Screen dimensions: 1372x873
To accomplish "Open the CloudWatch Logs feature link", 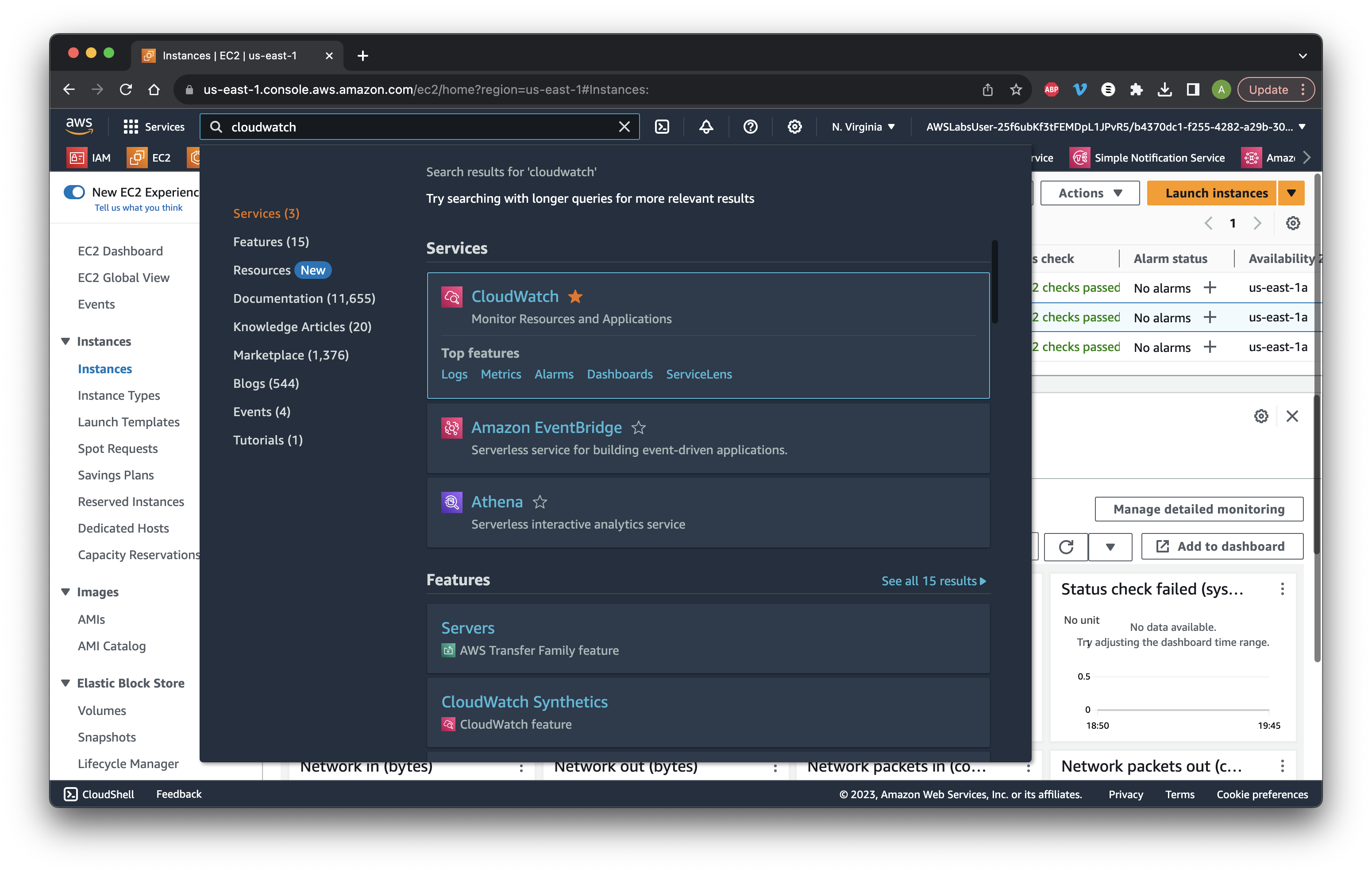I will [x=454, y=374].
